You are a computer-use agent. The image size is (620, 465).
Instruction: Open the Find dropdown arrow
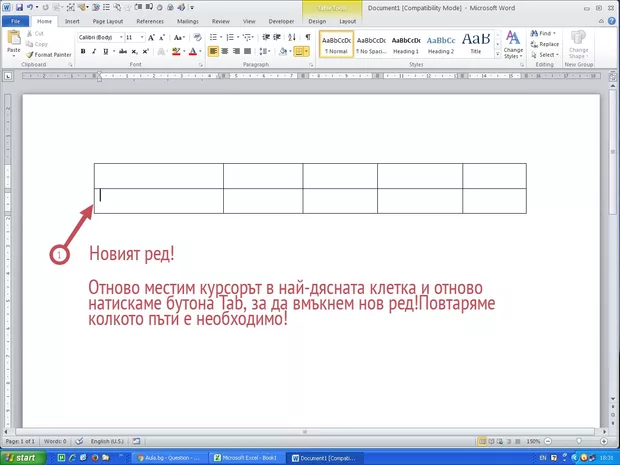pyautogui.click(x=555, y=33)
